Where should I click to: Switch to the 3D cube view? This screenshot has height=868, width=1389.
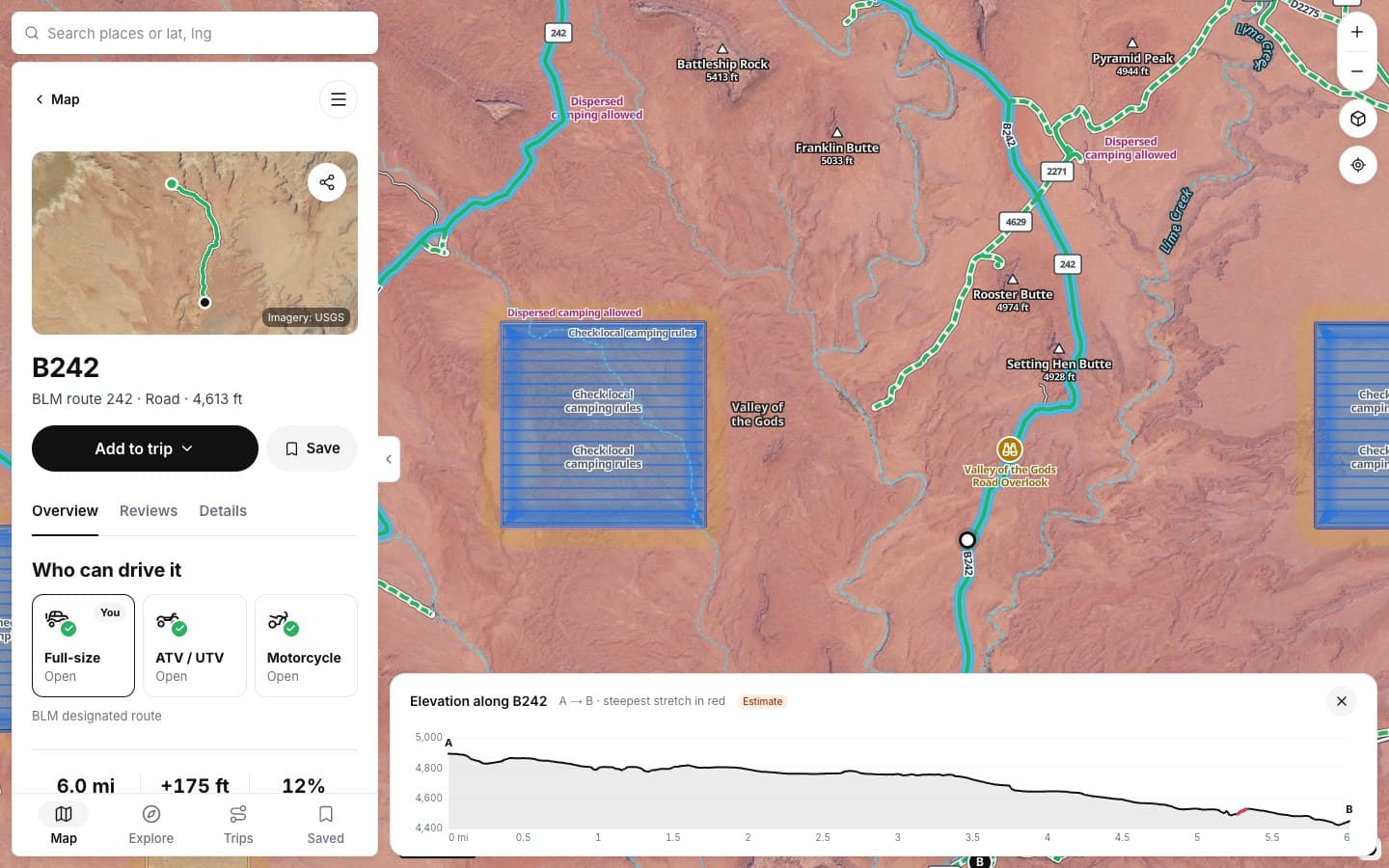pos(1358,119)
